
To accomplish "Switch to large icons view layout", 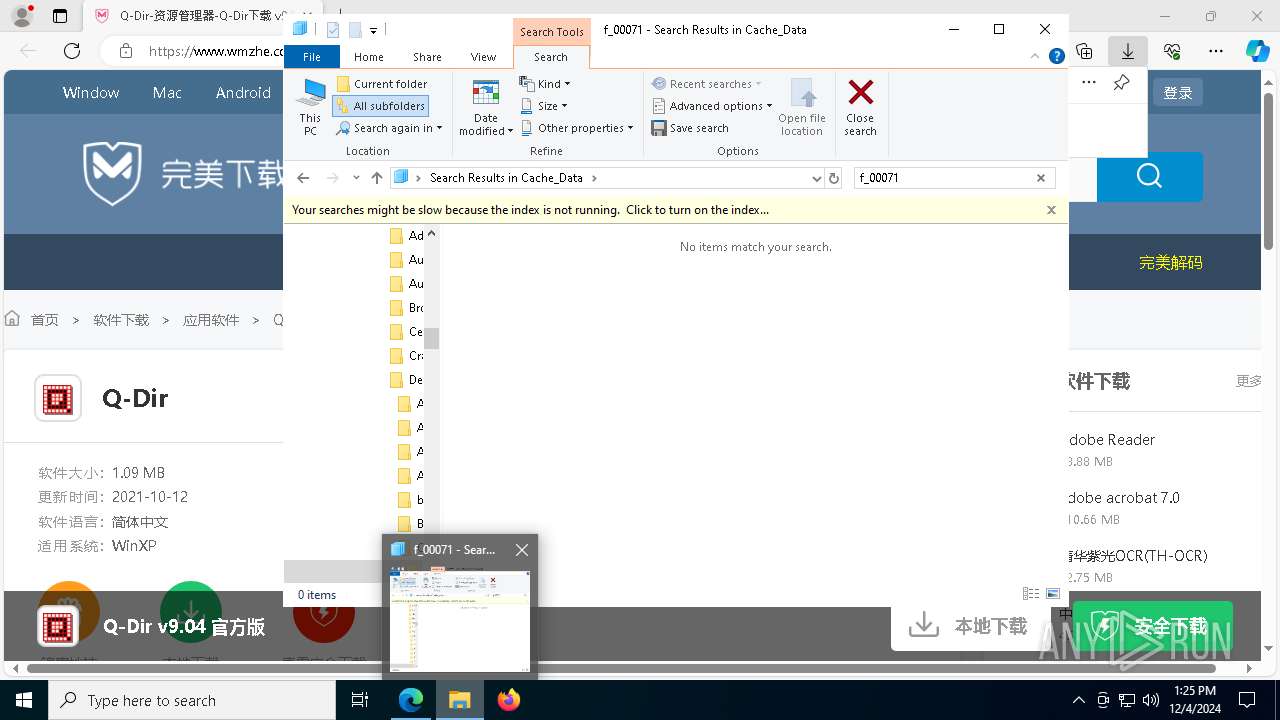I will (x=1053, y=594).
